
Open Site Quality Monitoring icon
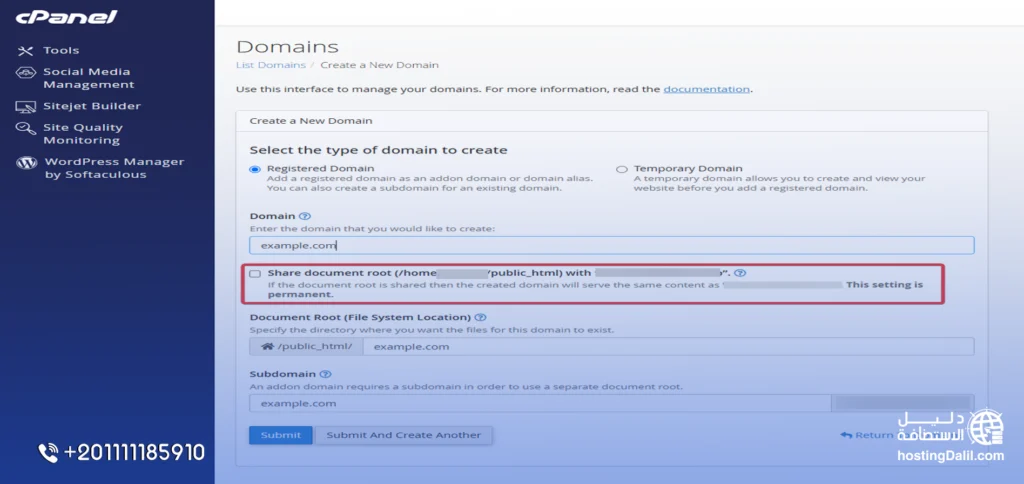point(25,128)
